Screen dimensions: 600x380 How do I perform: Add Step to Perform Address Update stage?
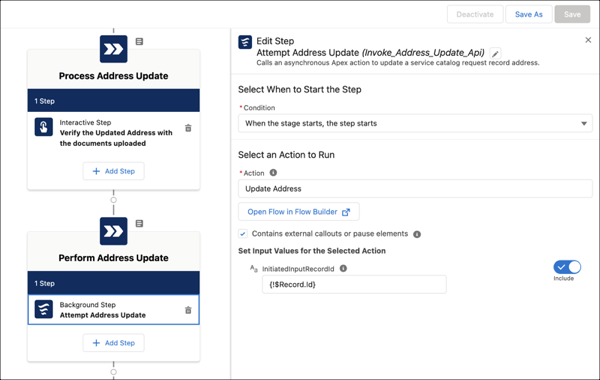(114, 343)
